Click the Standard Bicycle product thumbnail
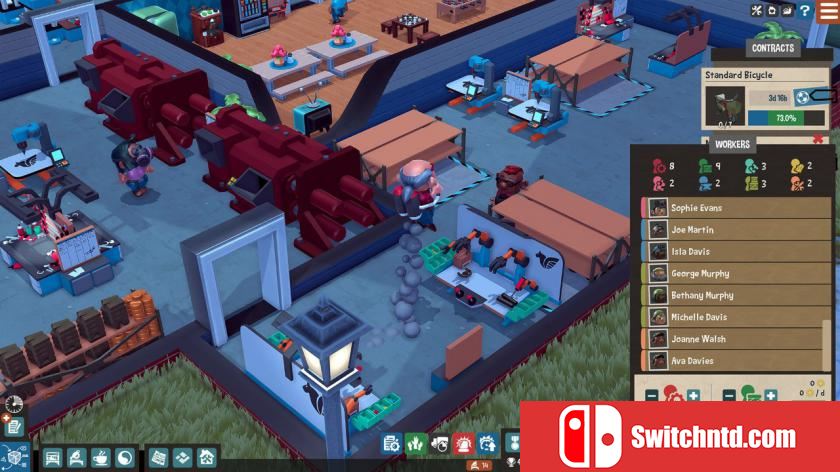The image size is (840, 472). [x=725, y=107]
